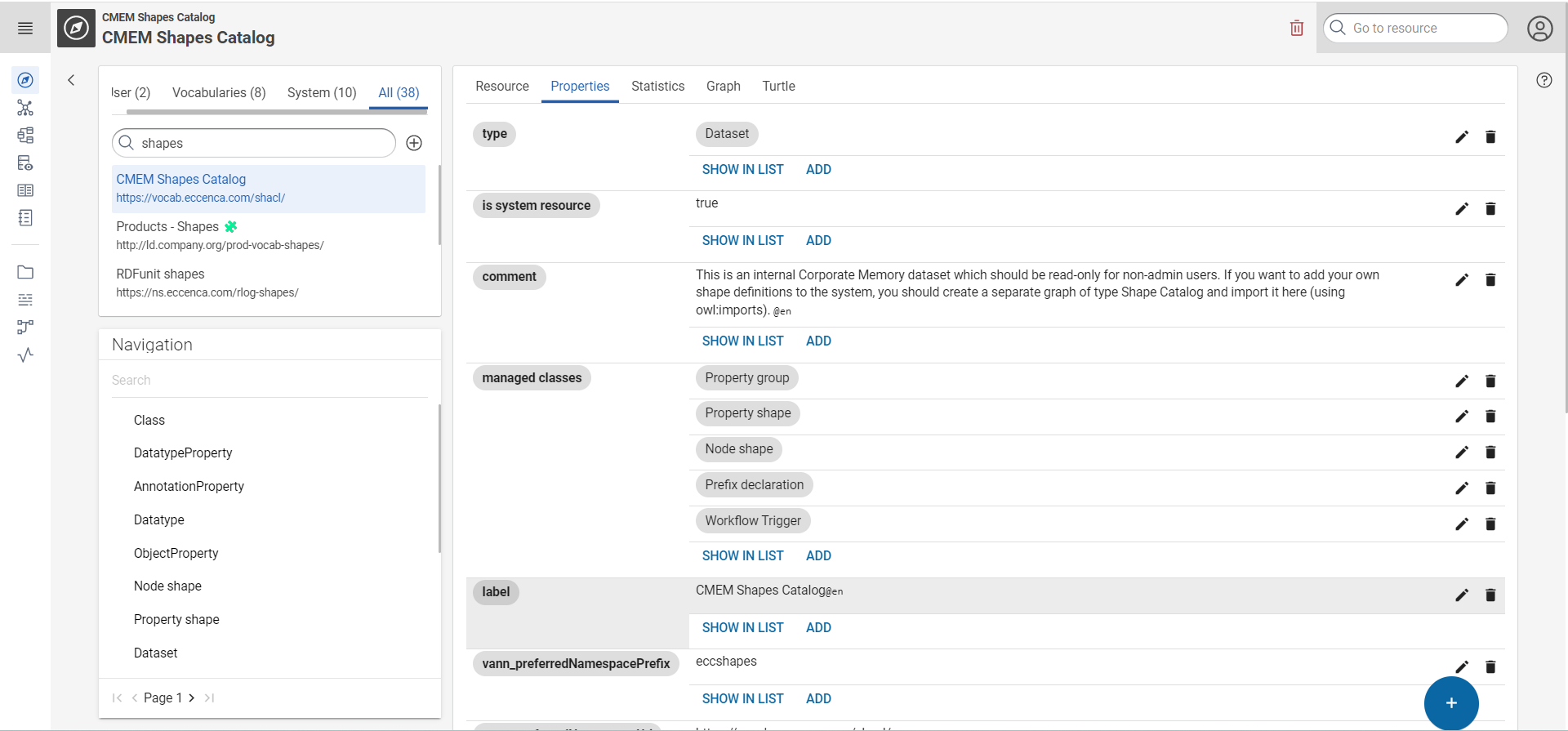
Task: Click SHOW IN LIST under managed classes
Action: click(742, 555)
